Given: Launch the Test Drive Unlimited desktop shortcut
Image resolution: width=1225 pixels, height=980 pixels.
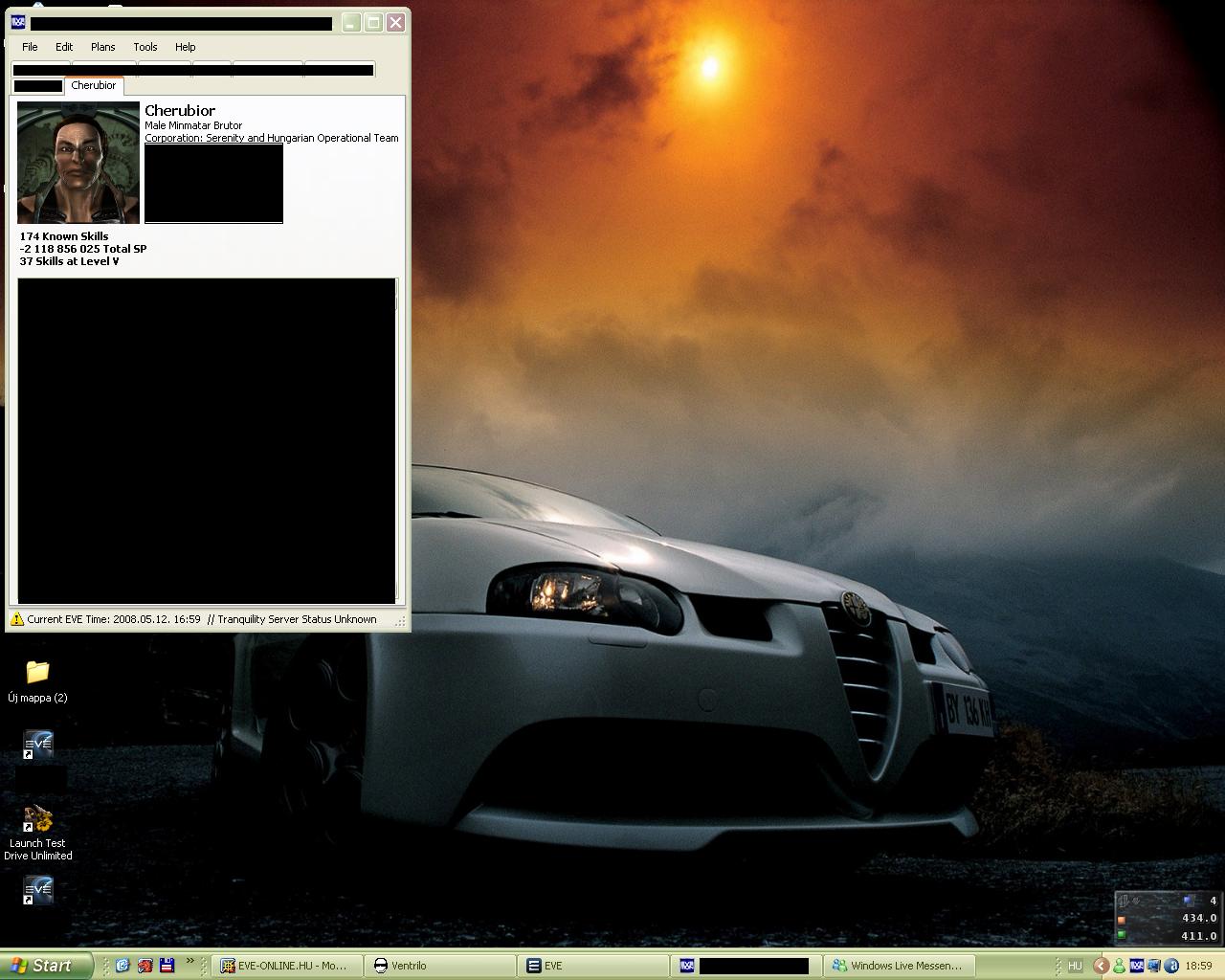Looking at the screenshot, I should click(x=38, y=834).
